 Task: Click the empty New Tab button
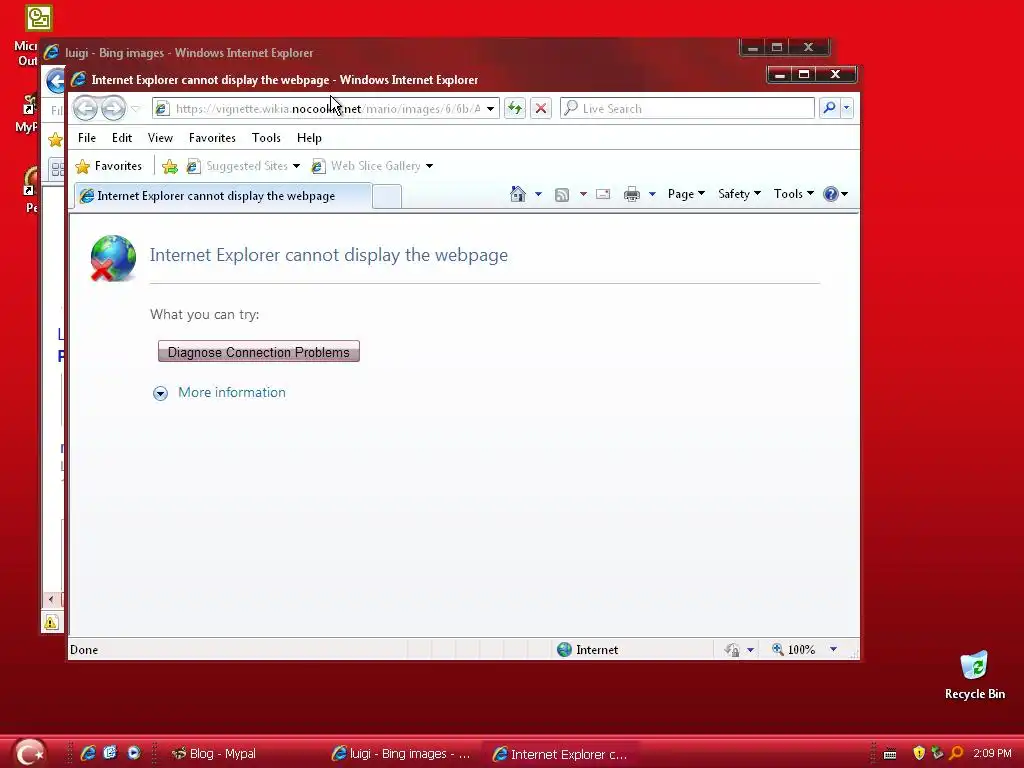coord(387,197)
